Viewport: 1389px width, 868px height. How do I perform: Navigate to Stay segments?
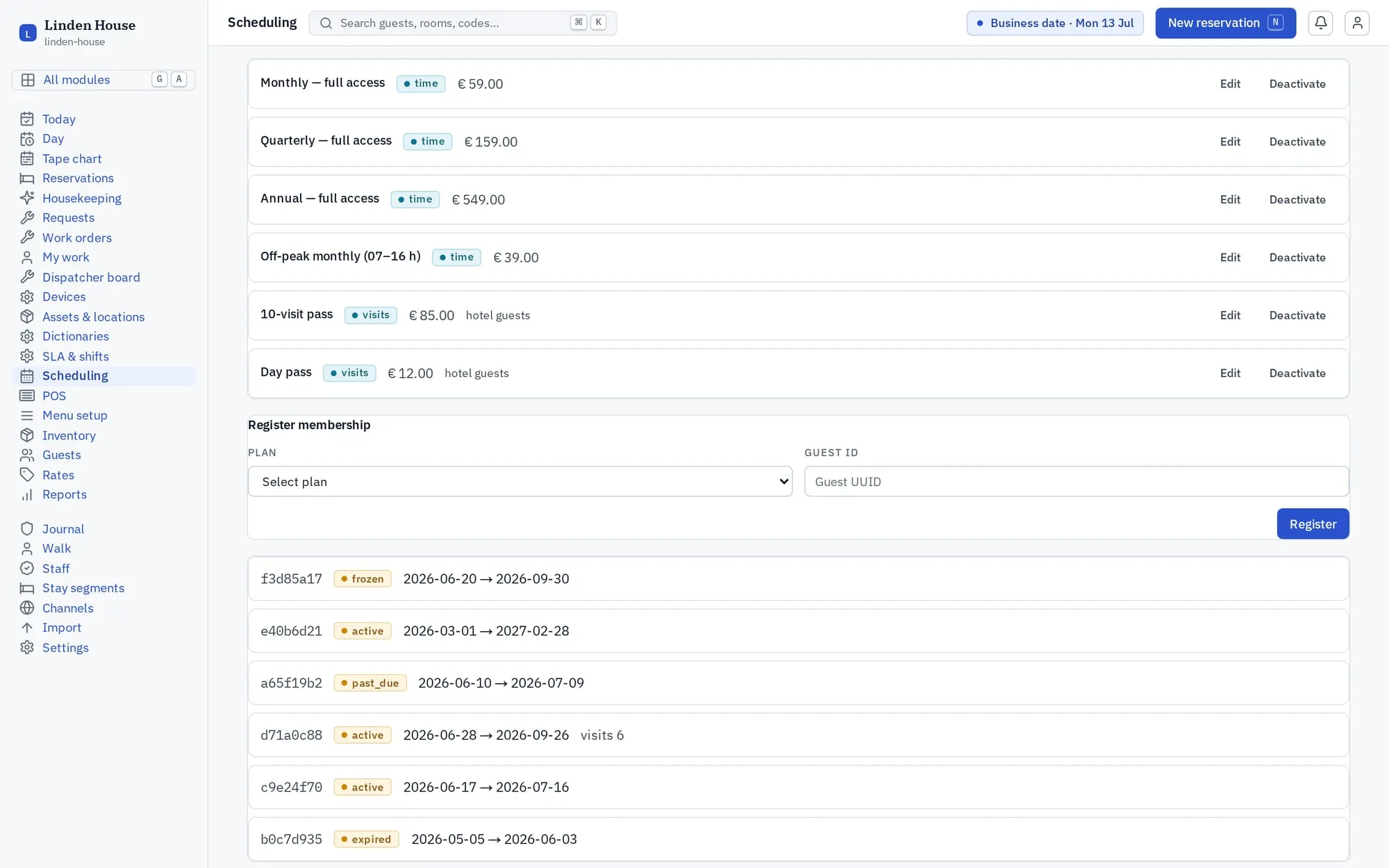tap(83, 588)
